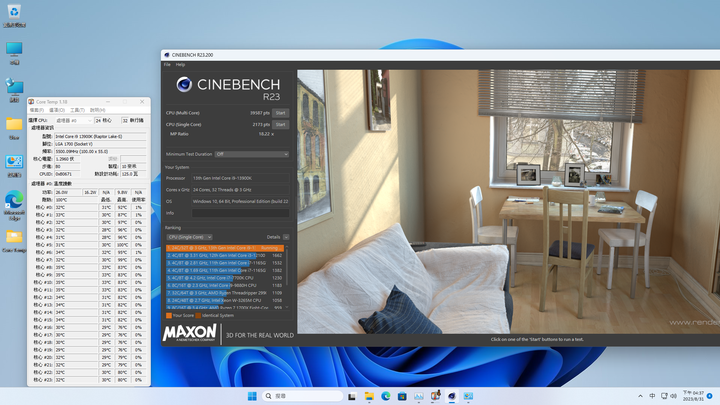Open Cinebench Help menu
The height and width of the screenshot is (405, 720).
coord(180,65)
